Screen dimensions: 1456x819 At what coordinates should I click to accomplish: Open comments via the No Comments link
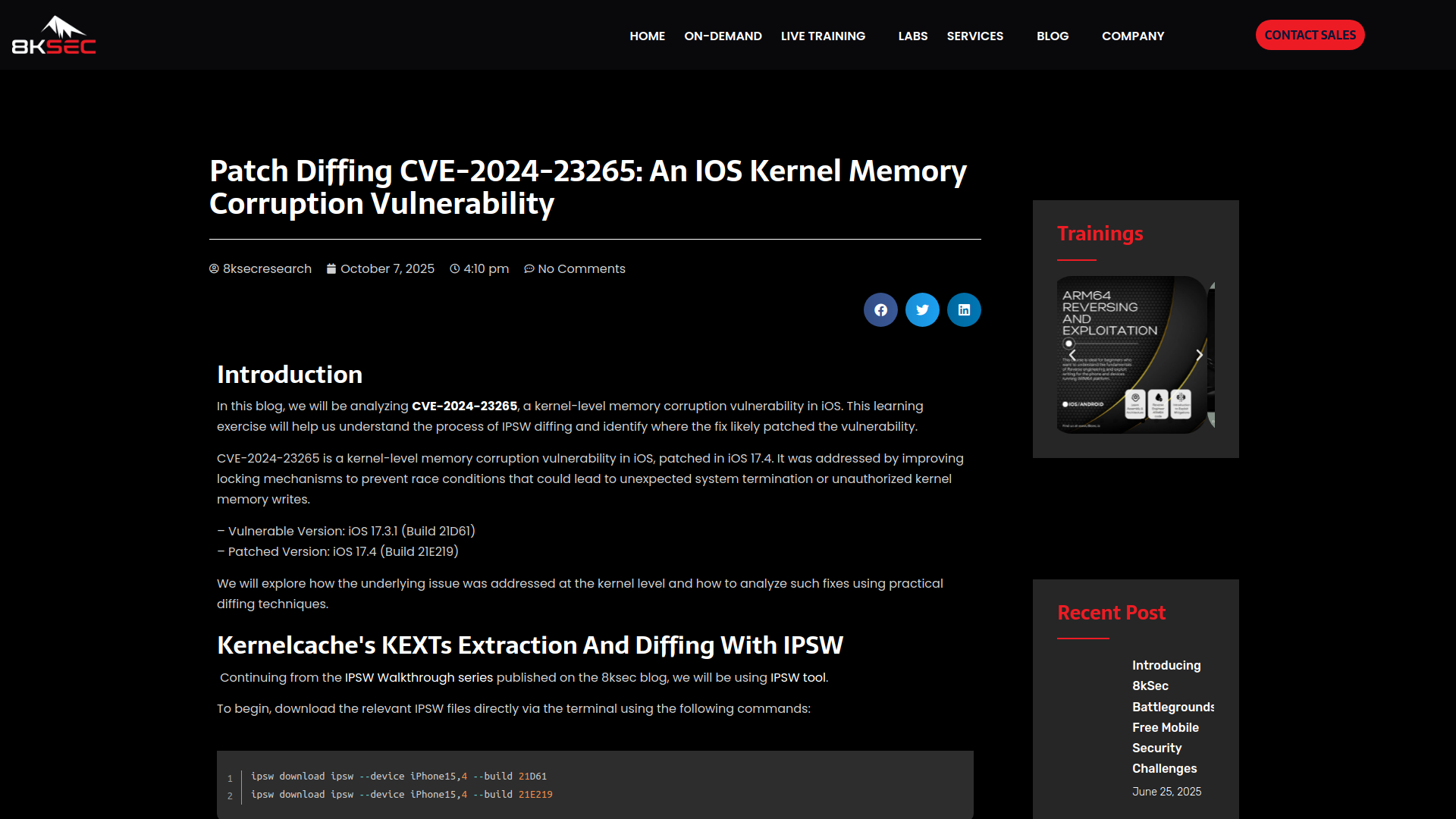(x=581, y=268)
